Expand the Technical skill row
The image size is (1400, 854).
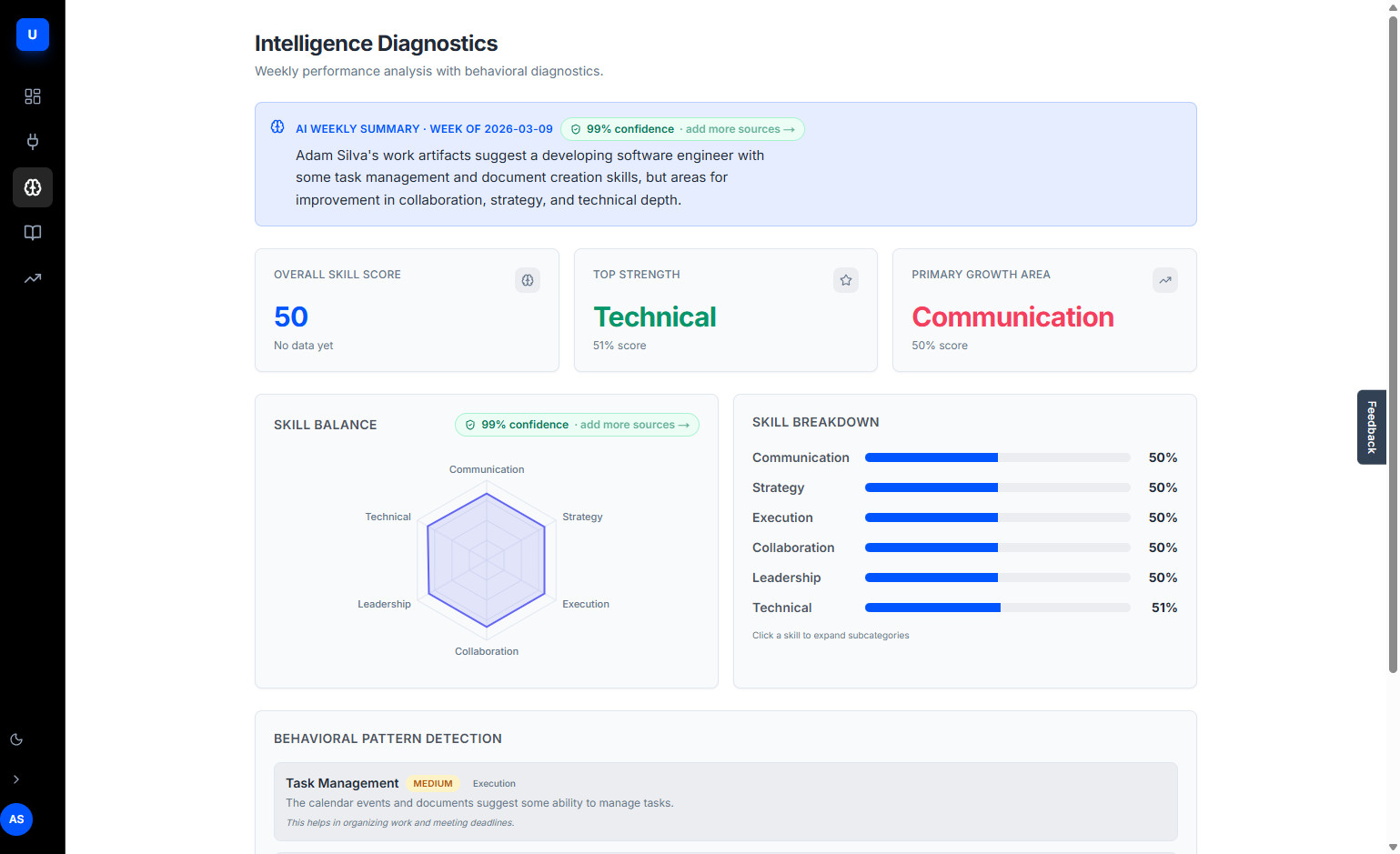781,608
